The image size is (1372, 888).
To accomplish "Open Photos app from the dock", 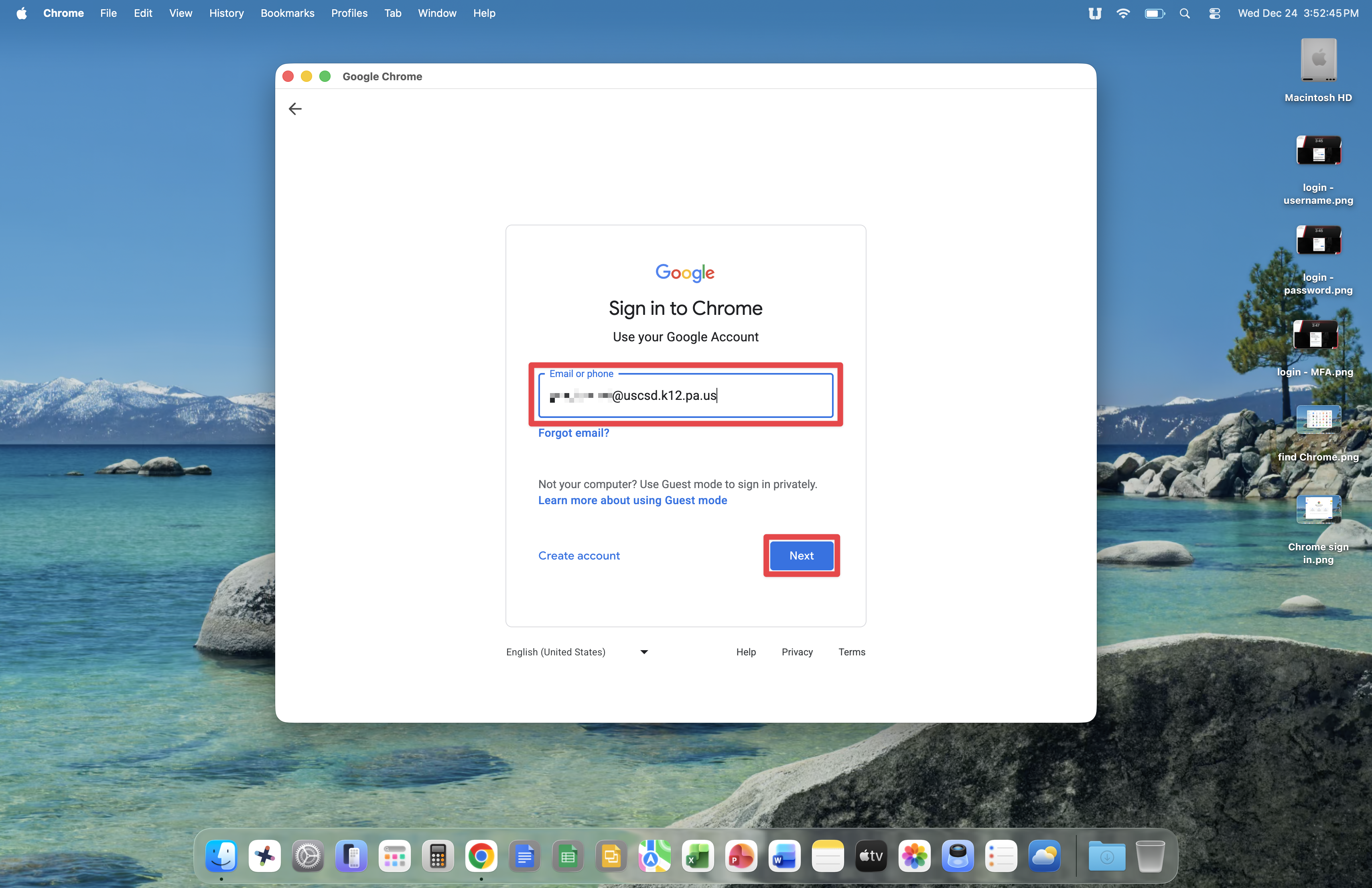I will click(914, 856).
